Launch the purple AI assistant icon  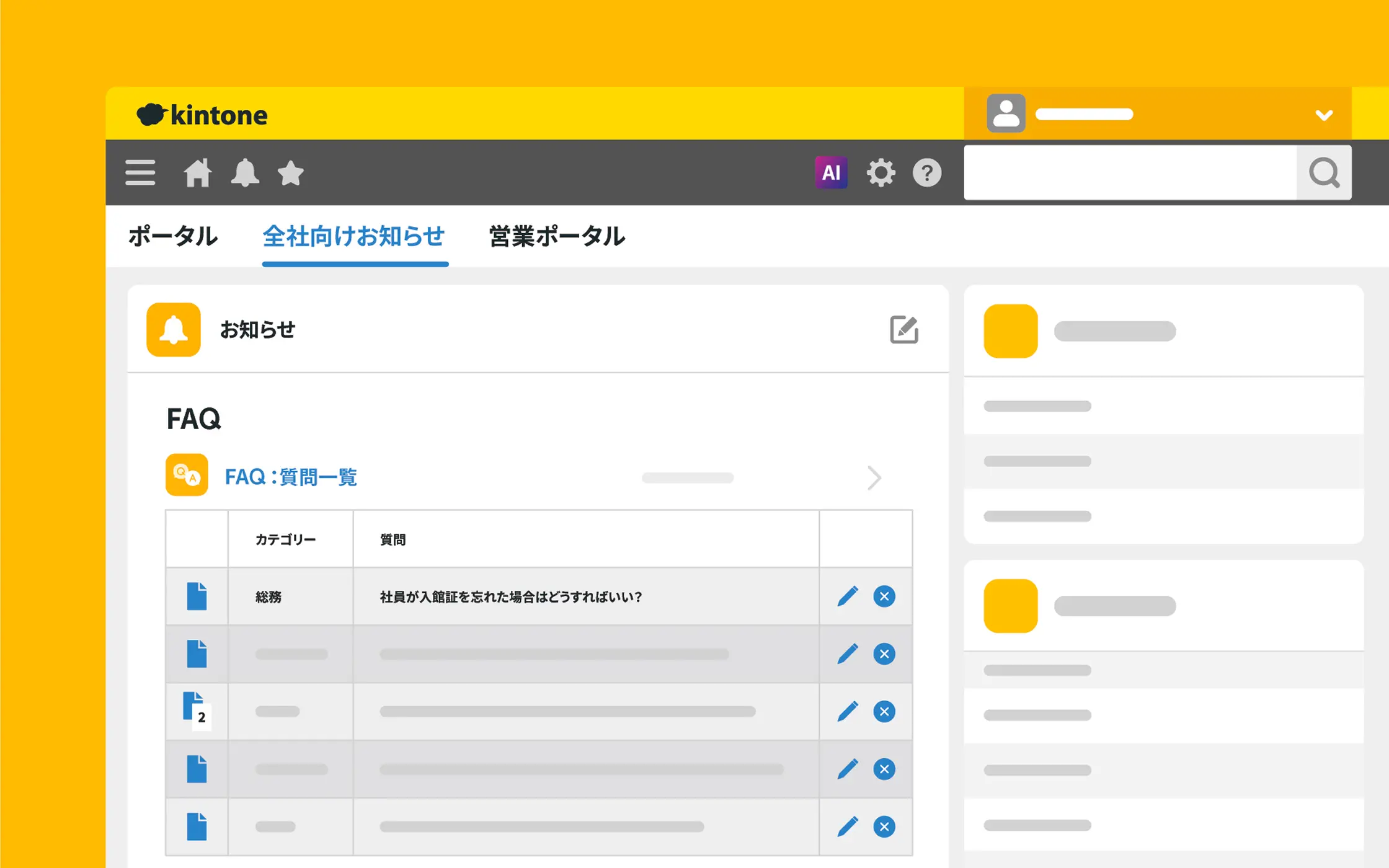click(x=831, y=173)
